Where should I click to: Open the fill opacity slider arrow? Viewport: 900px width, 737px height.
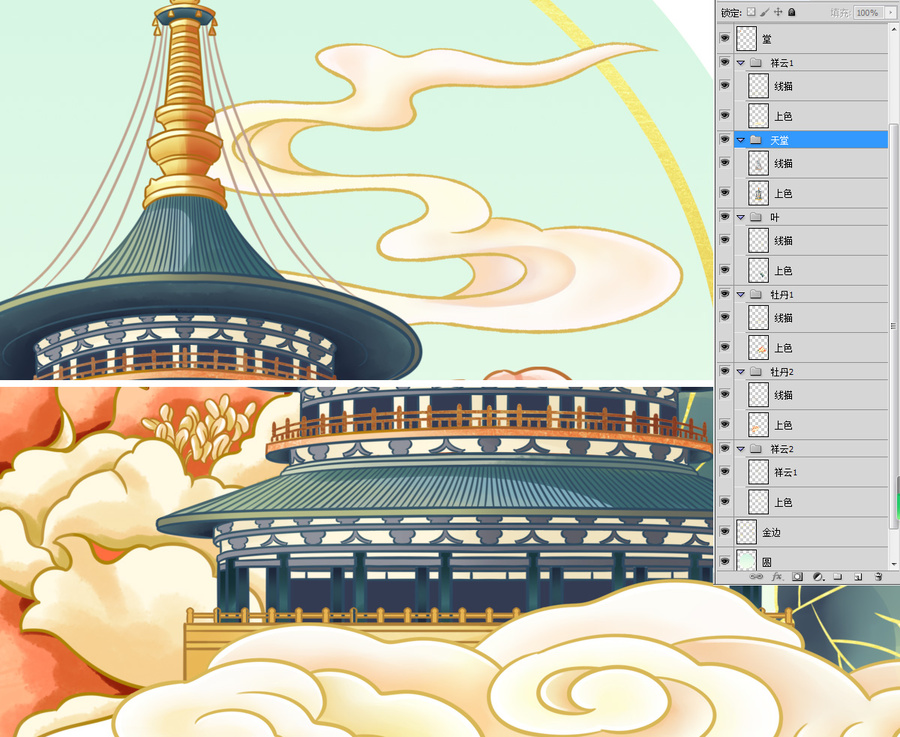[x=890, y=12]
